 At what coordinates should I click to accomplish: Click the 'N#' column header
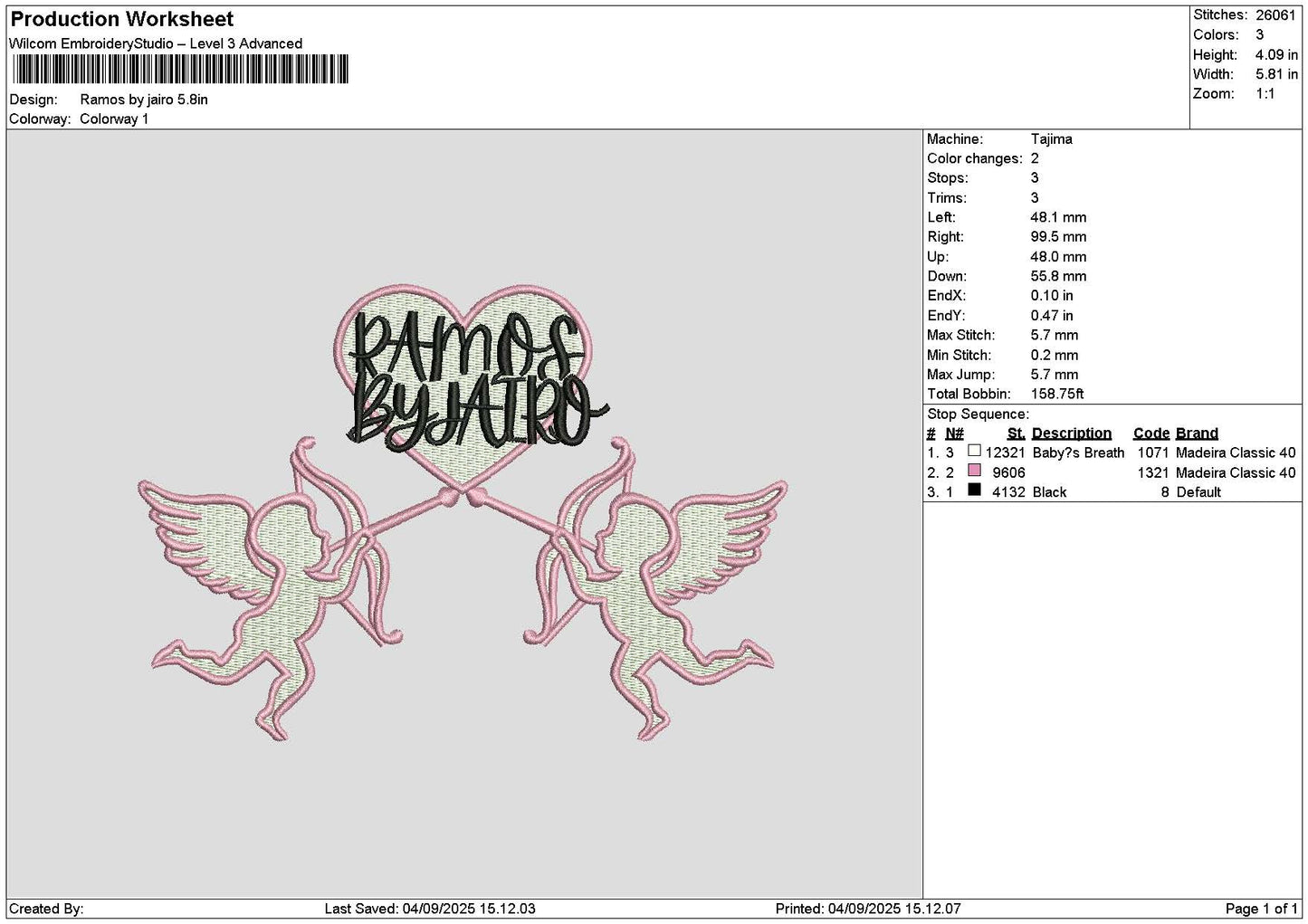coord(955,433)
